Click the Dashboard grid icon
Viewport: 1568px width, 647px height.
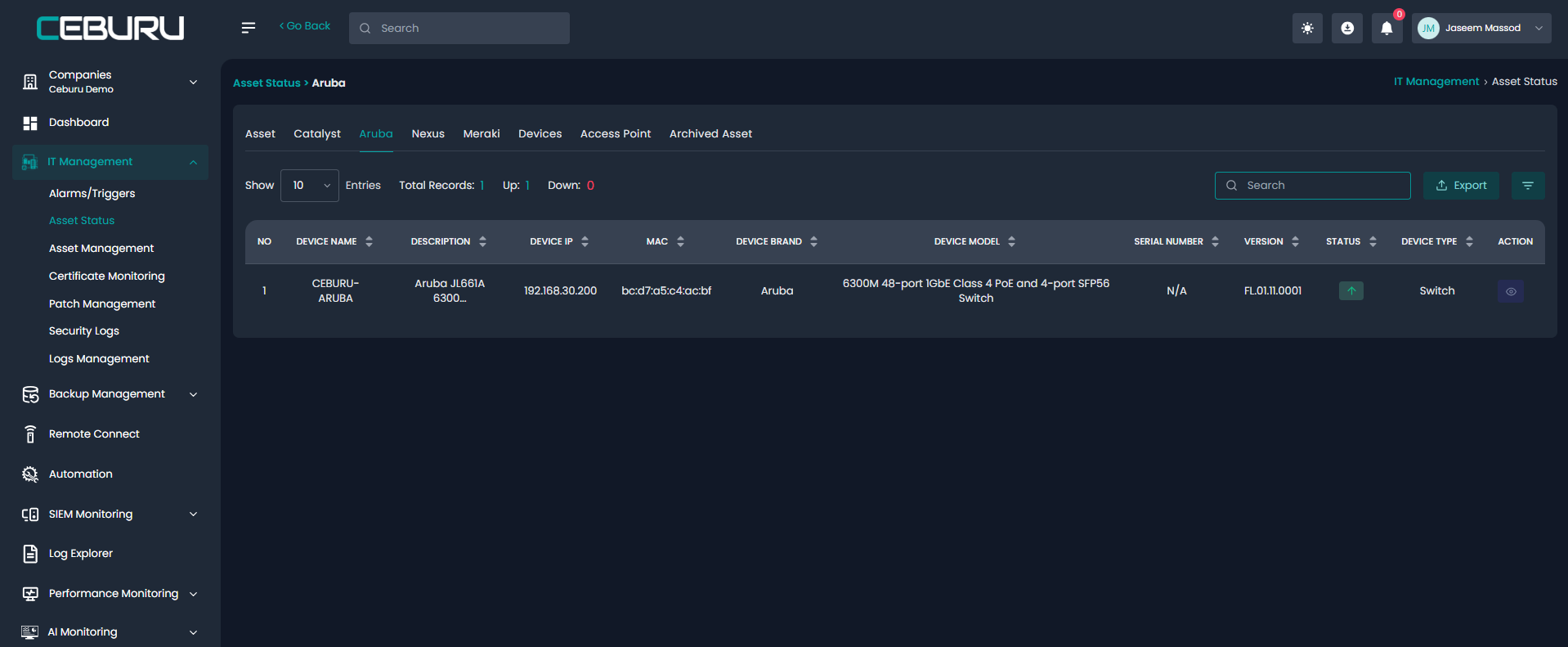[x=30, y=123]
